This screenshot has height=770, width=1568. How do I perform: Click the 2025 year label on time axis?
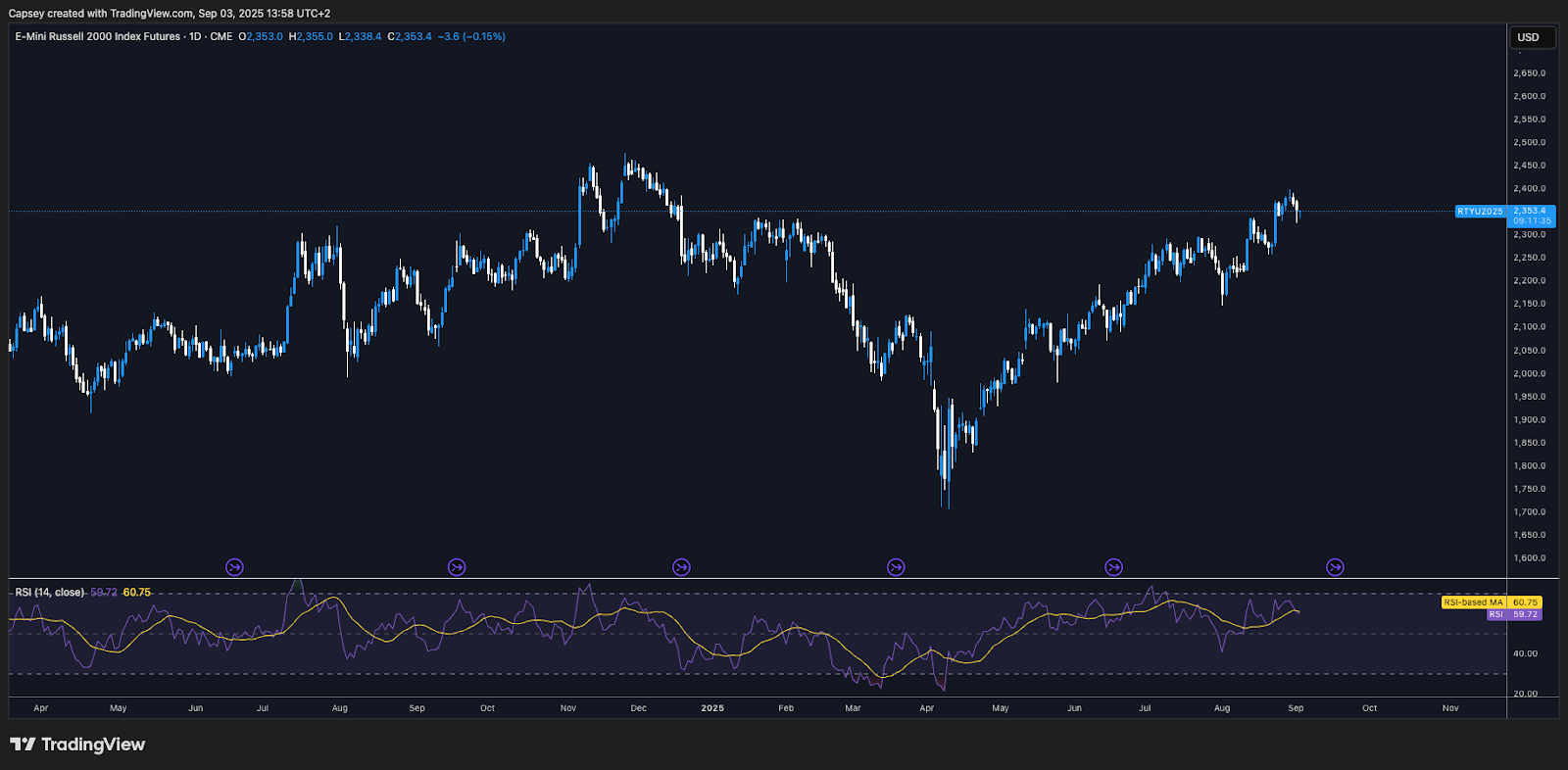(712, 708)
